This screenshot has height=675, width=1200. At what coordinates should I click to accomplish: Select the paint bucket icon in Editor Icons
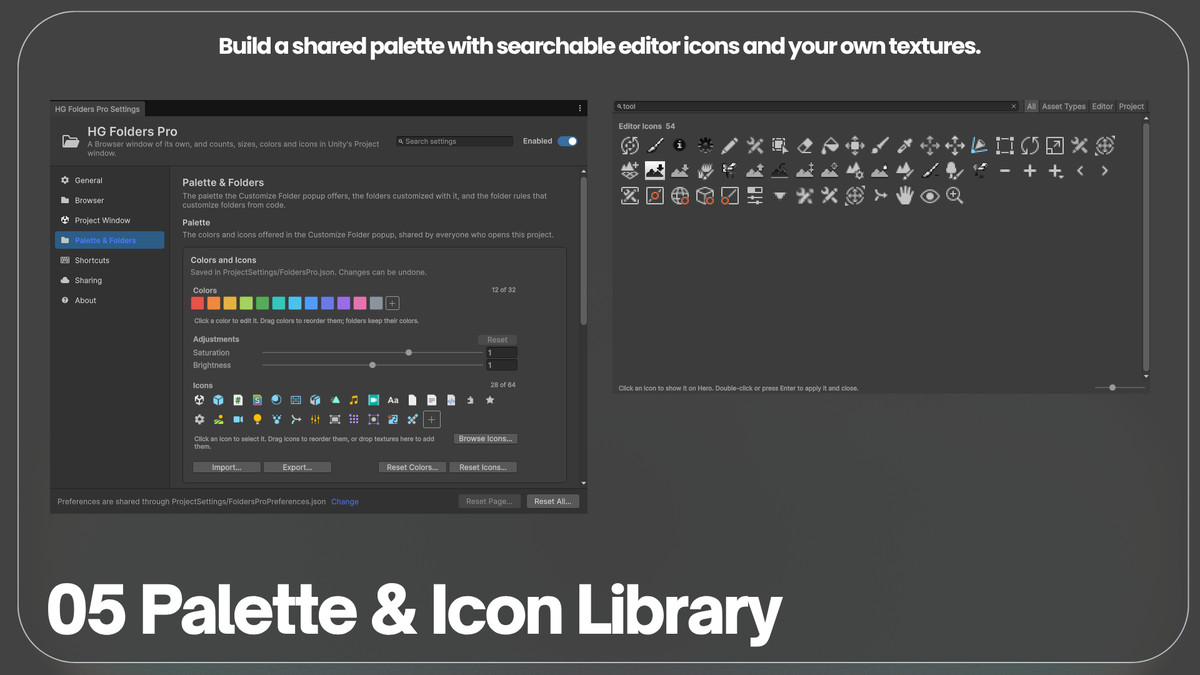coord(830,146)
